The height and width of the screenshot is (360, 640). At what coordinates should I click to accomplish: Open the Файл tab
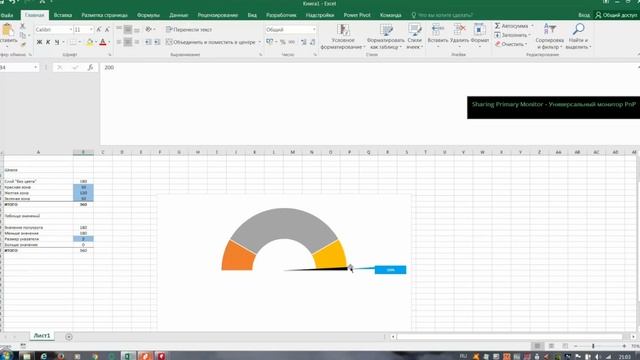tap(7, 15)
